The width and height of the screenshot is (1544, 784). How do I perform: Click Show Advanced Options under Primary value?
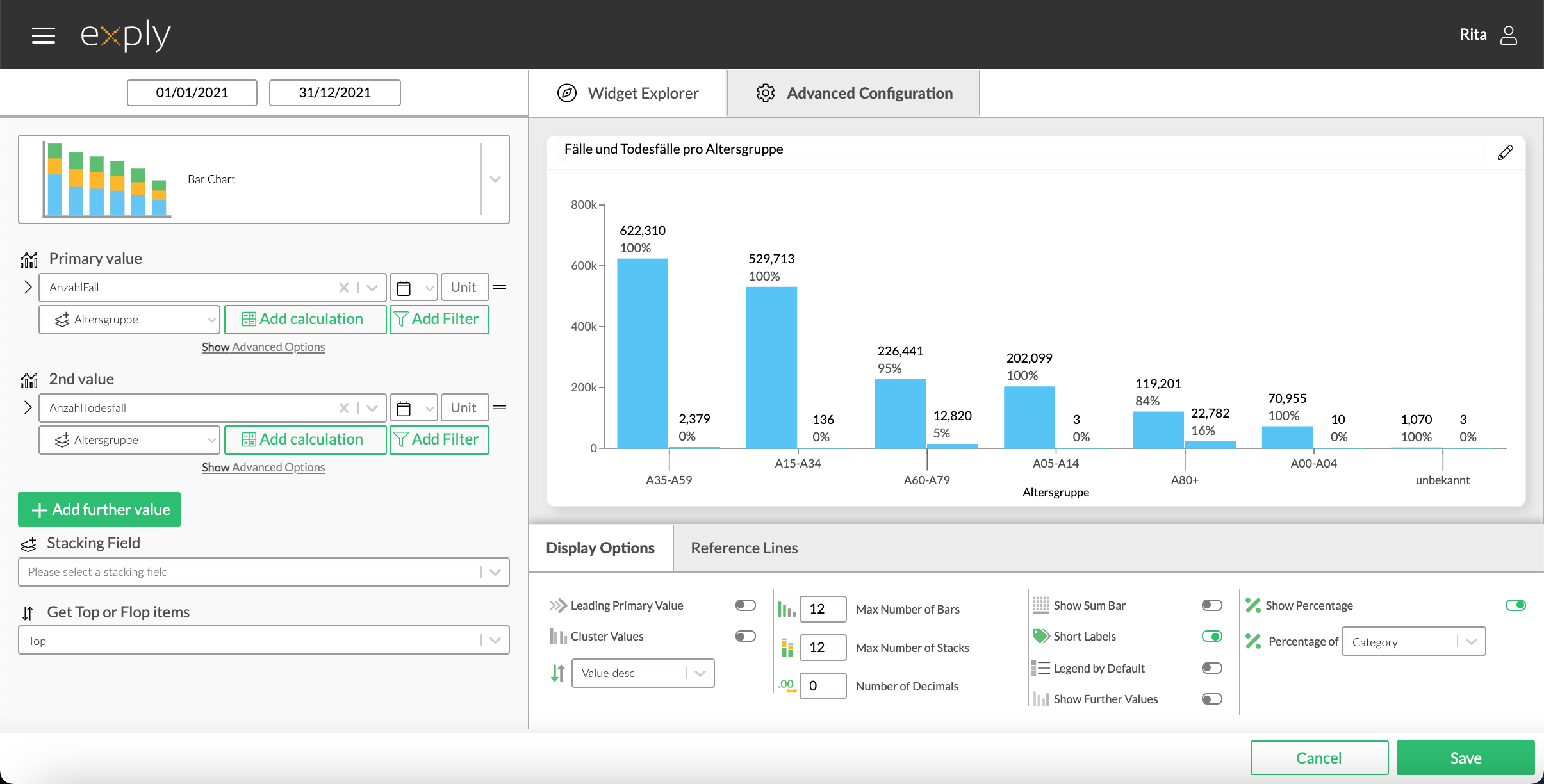[x=263, y=347]
